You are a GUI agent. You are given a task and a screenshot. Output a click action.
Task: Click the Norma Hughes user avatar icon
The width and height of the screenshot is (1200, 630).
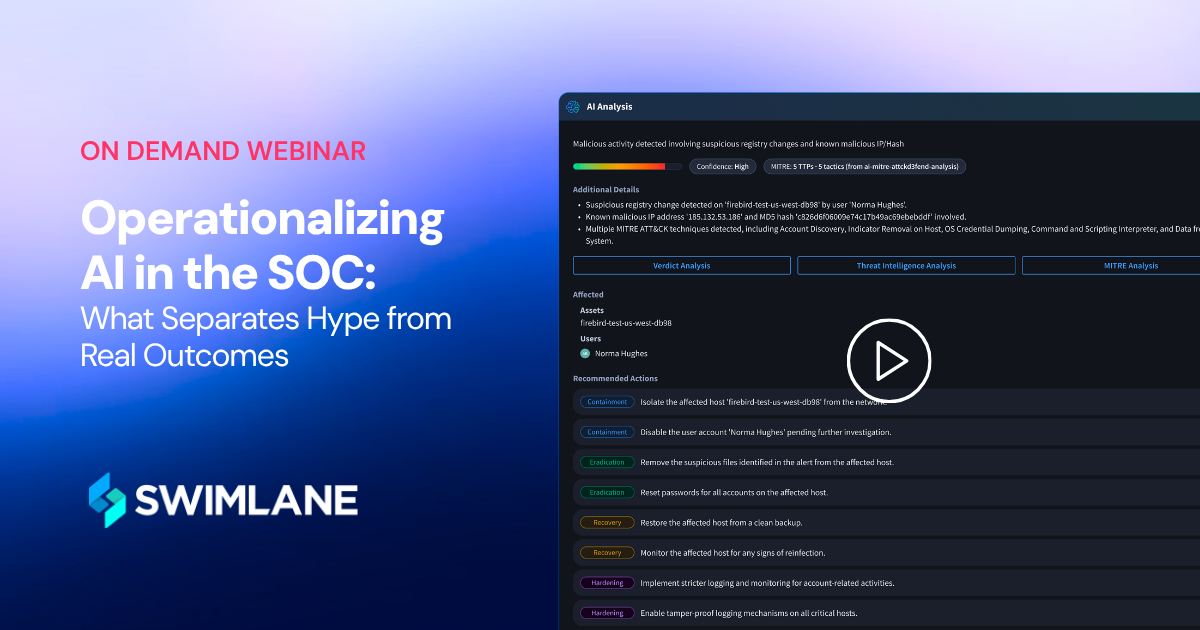point(585,353)
